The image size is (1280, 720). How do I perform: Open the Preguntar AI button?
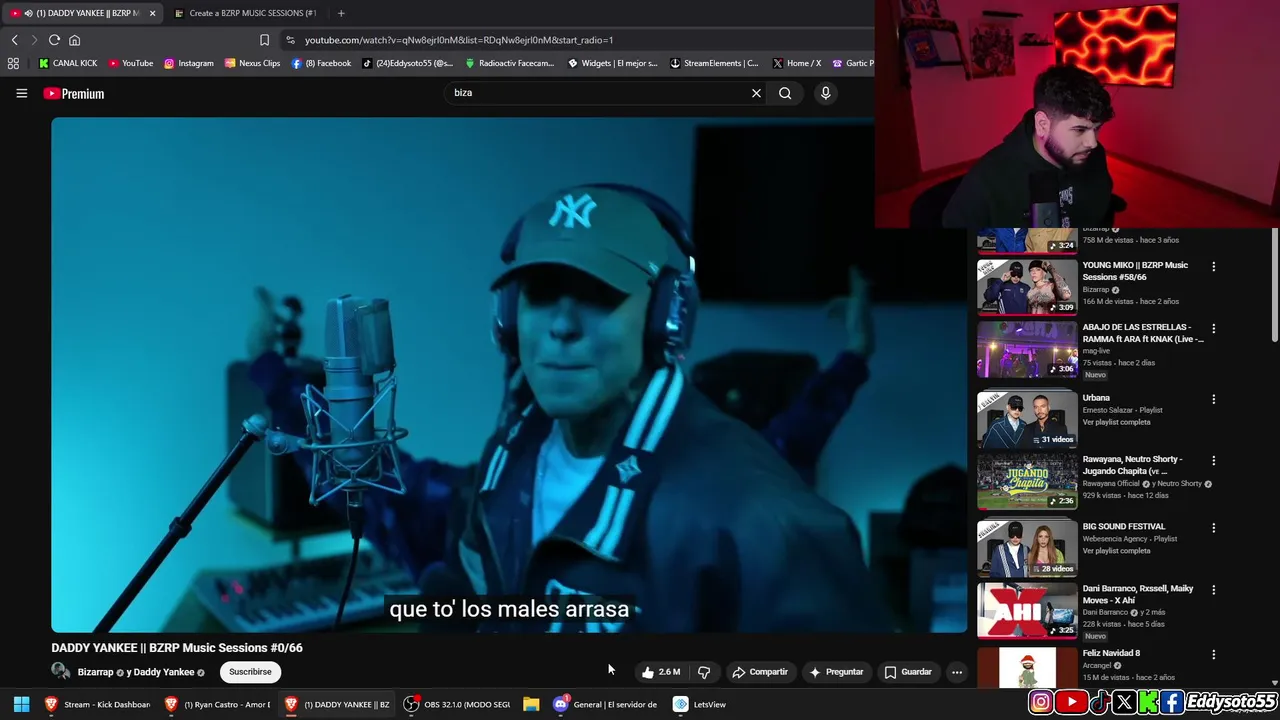coord(836,672)
